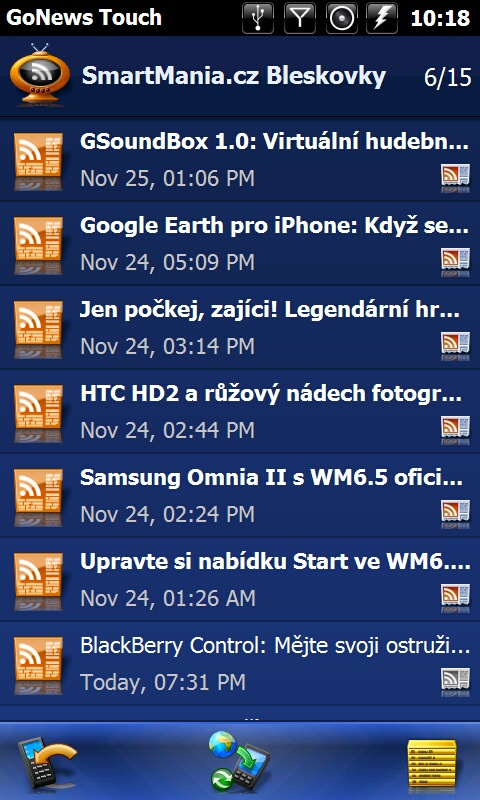The width and height of the screenshot is (480, 800).
Task: Open Upravte si nabídku Start article
Action: tap(240, 580)
